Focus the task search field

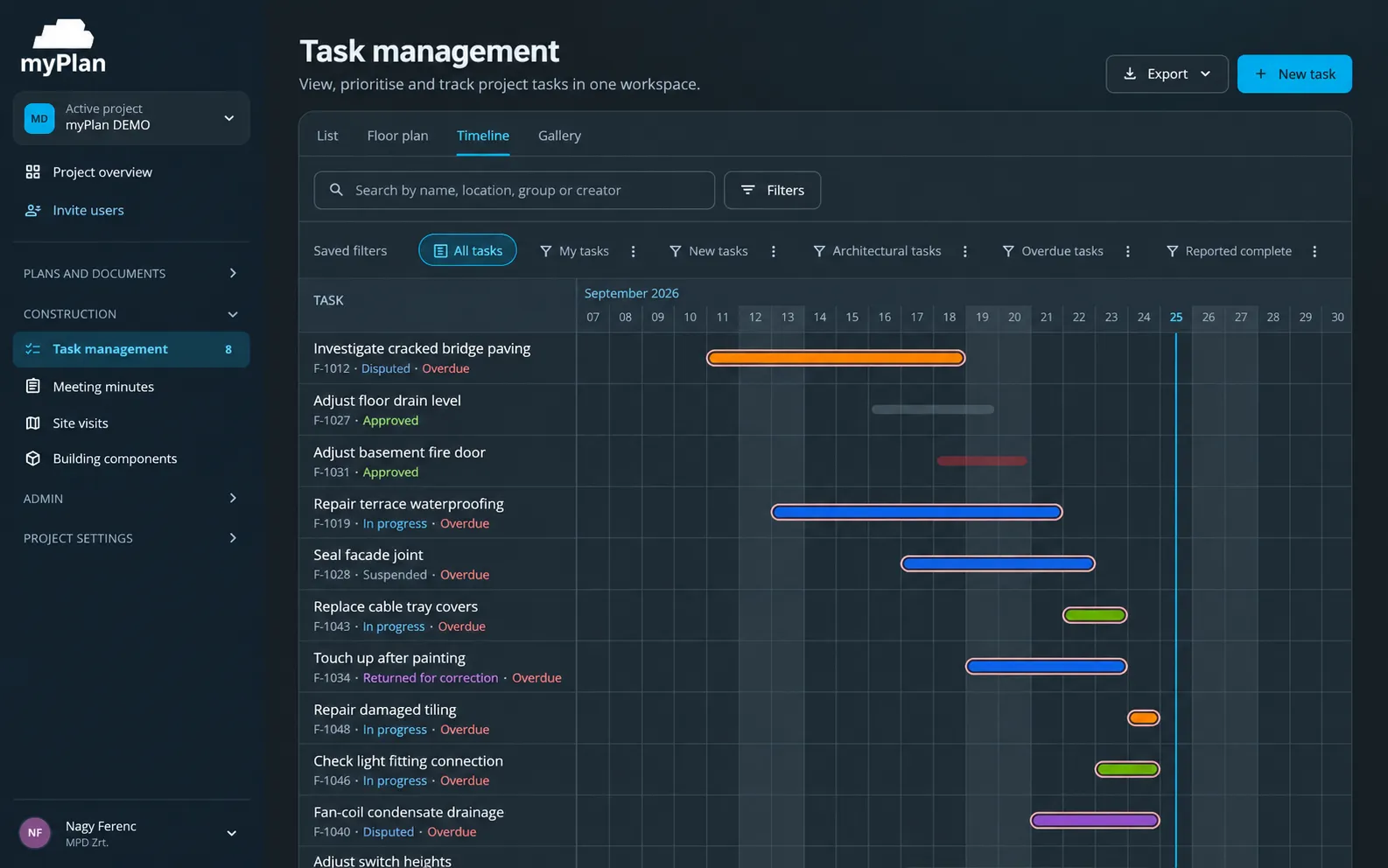click(514, 190)
